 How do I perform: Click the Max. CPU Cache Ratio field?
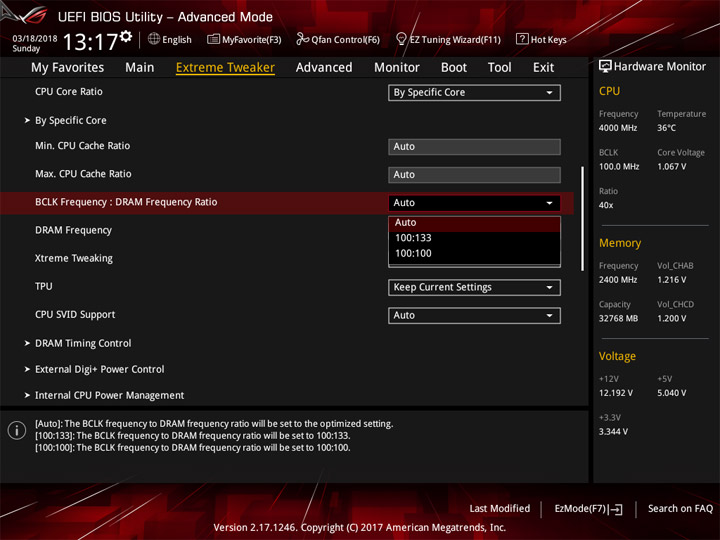coord(474,174)
